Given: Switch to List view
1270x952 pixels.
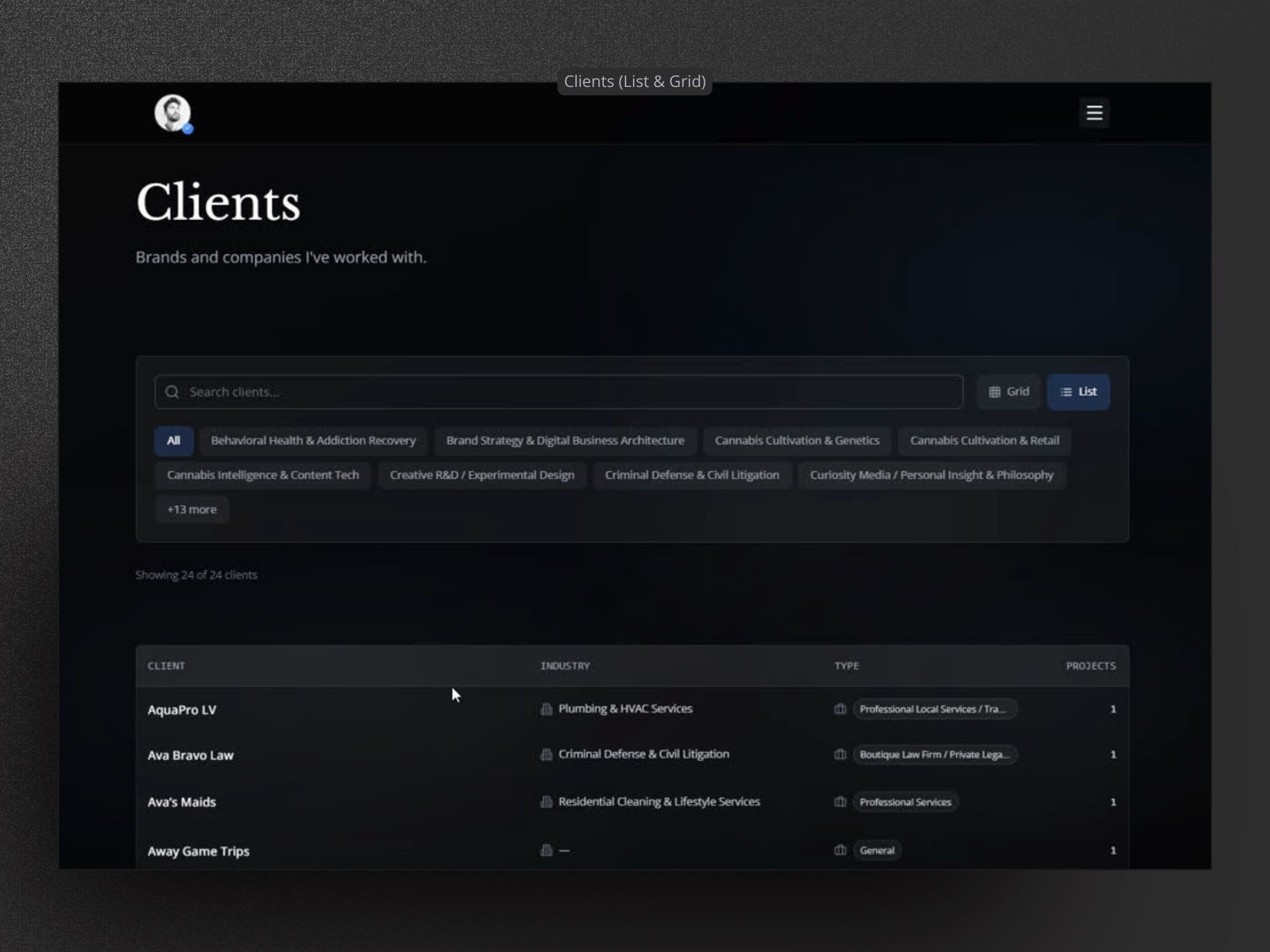Looking at the screenshot, I should coord(1078,392).
